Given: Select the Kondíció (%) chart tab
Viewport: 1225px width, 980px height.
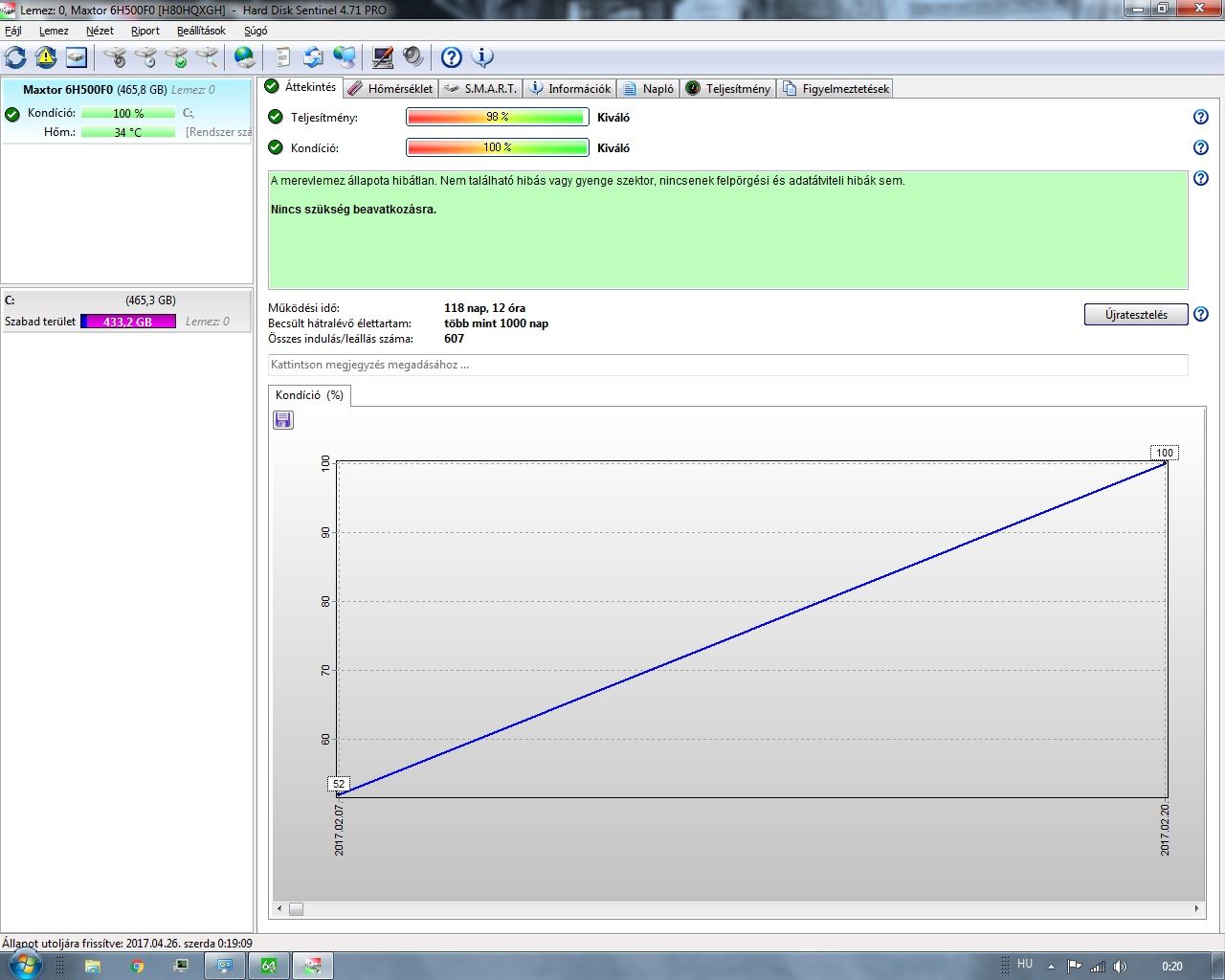Looking at the screenshot, I should click(309, 395).
